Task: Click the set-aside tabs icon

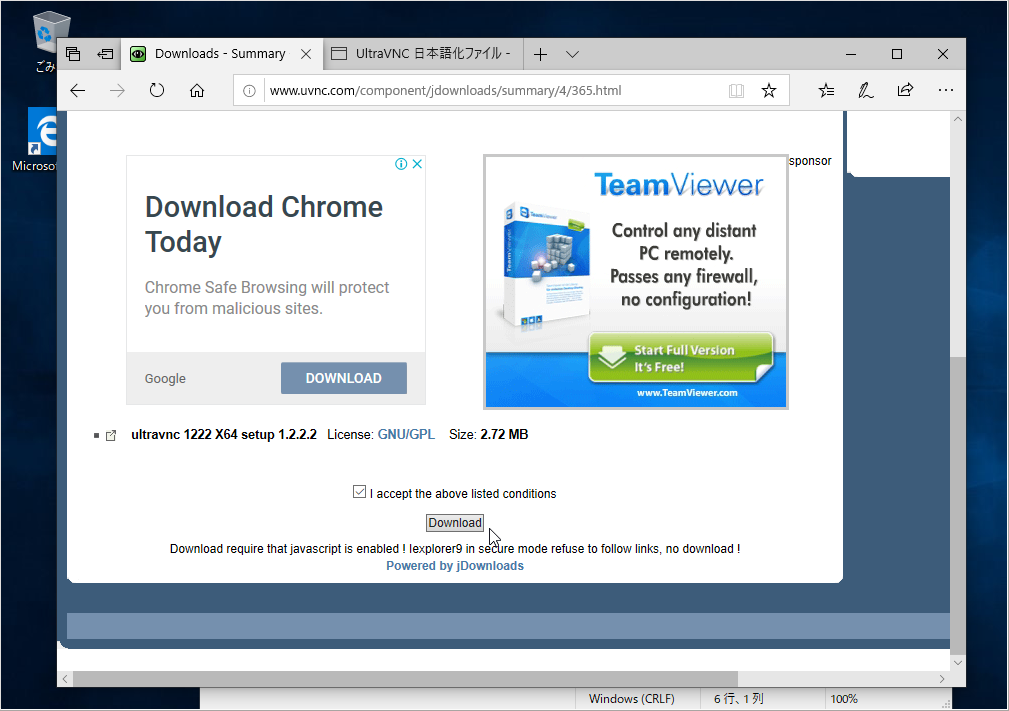Action: coord(105,54)
